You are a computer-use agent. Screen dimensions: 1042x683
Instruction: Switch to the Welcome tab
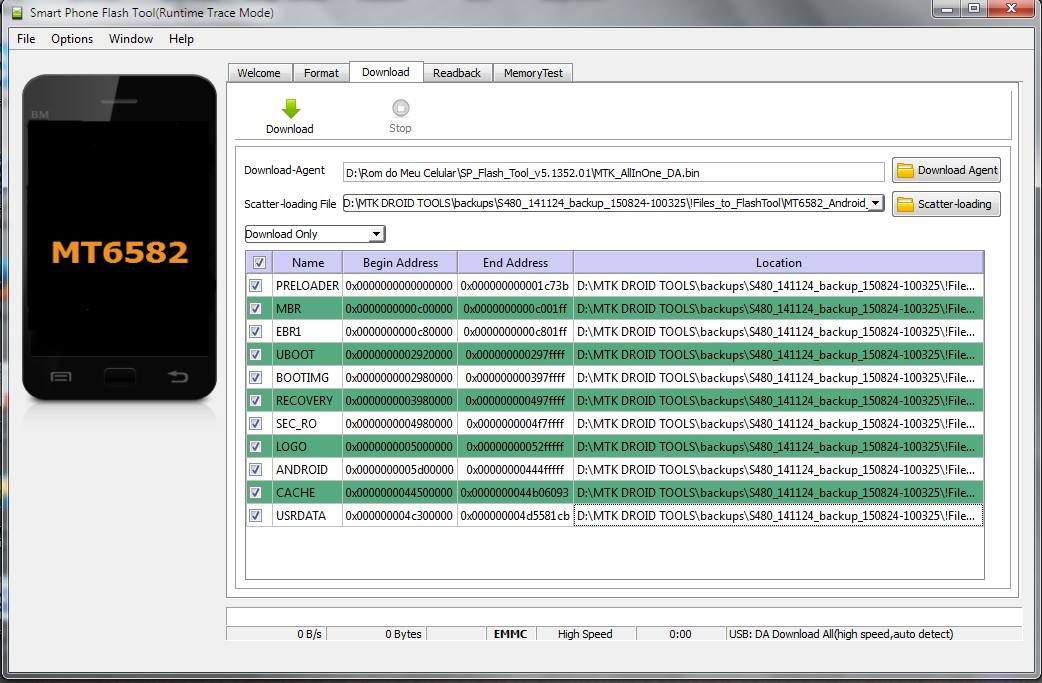click(x=259, y=73)
